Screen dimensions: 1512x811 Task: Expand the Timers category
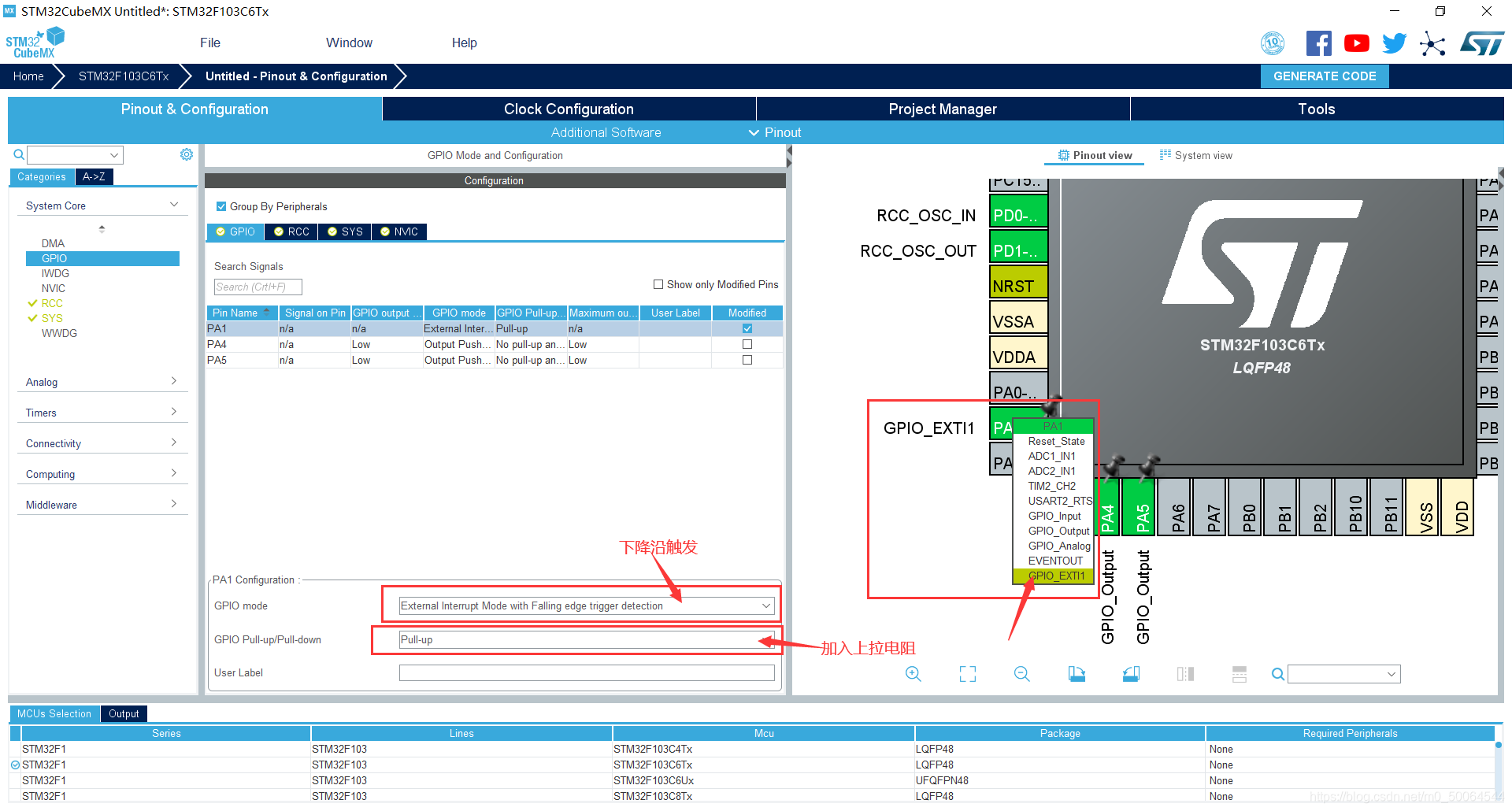tap(102, 413)
